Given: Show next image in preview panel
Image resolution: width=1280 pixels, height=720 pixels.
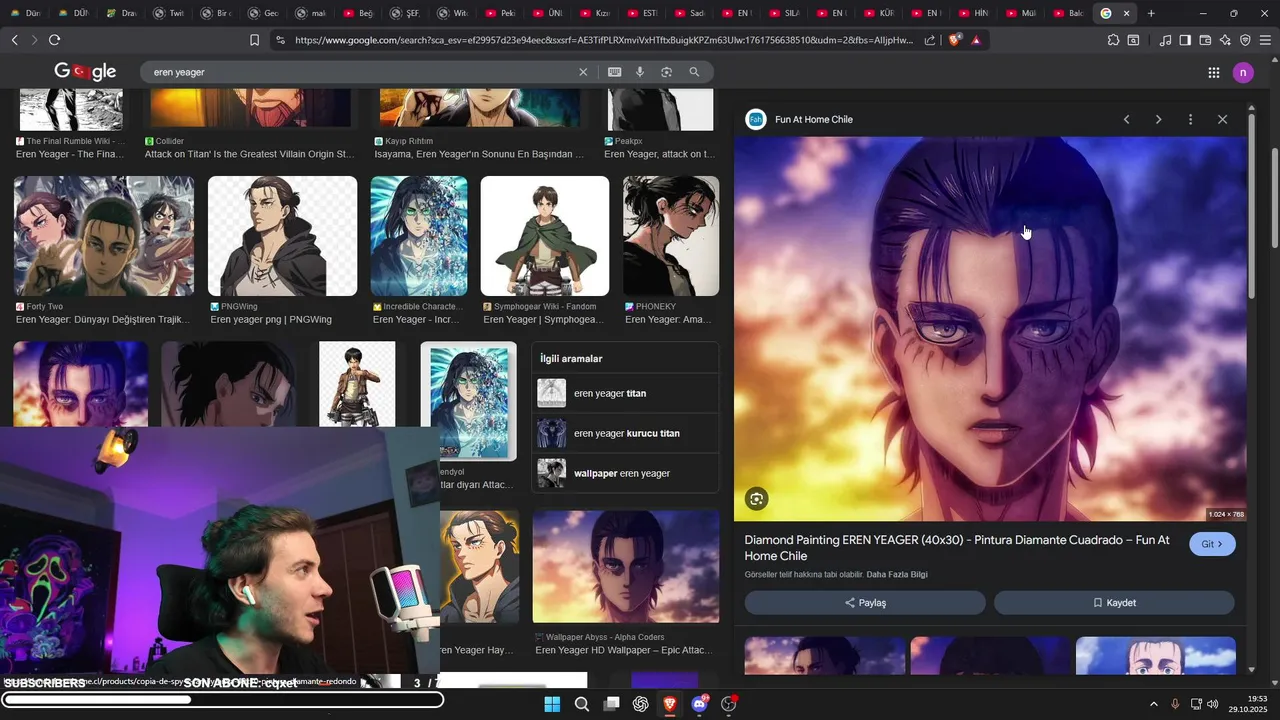Looking at the screenshot, I should (1158, 119).
